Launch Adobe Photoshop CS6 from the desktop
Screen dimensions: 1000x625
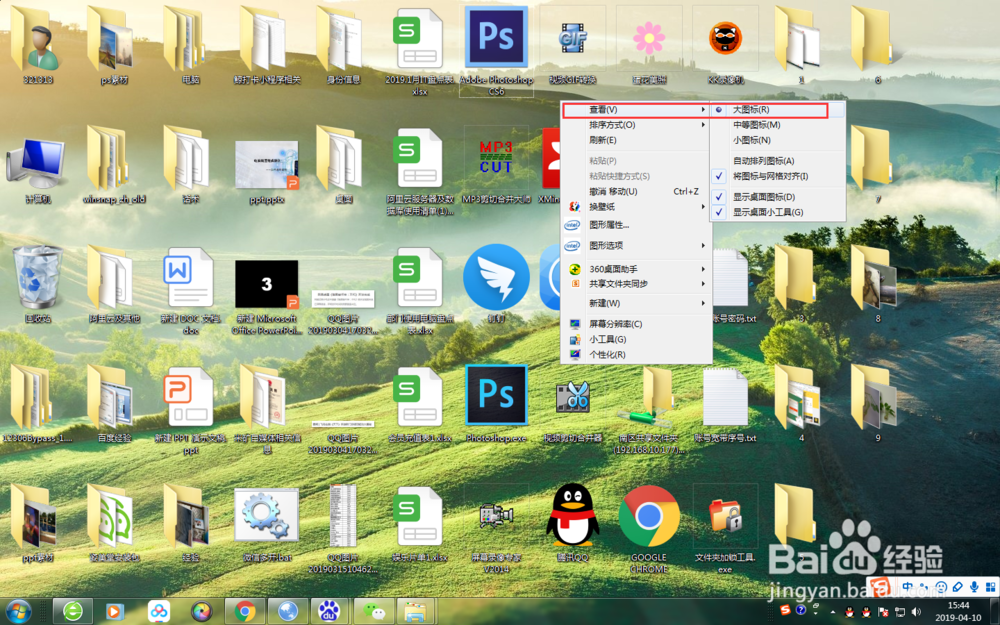(x=496, y=37)
